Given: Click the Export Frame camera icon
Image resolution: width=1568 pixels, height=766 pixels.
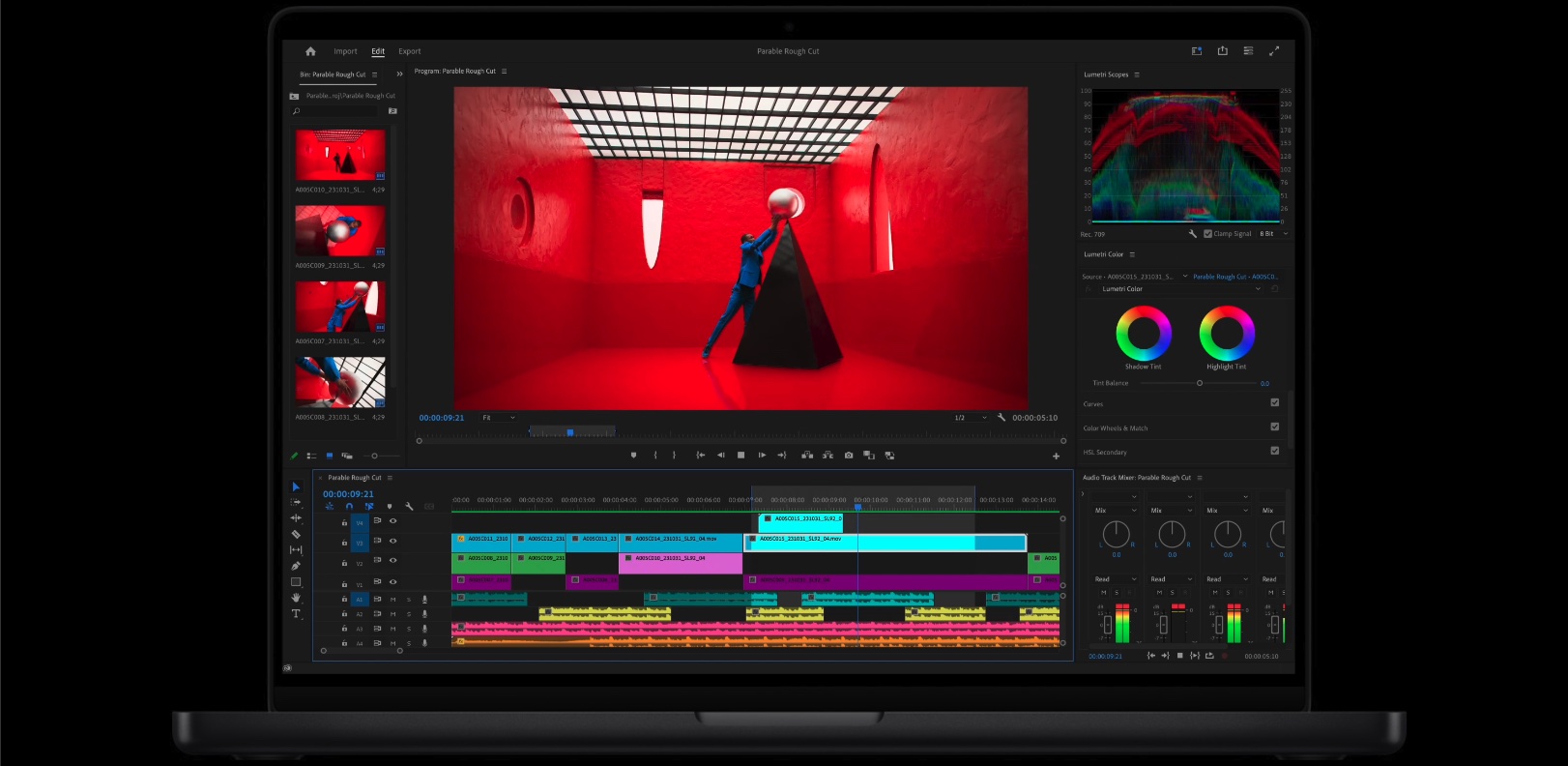Looking at the screenshot, I should [x=849, y=456].
